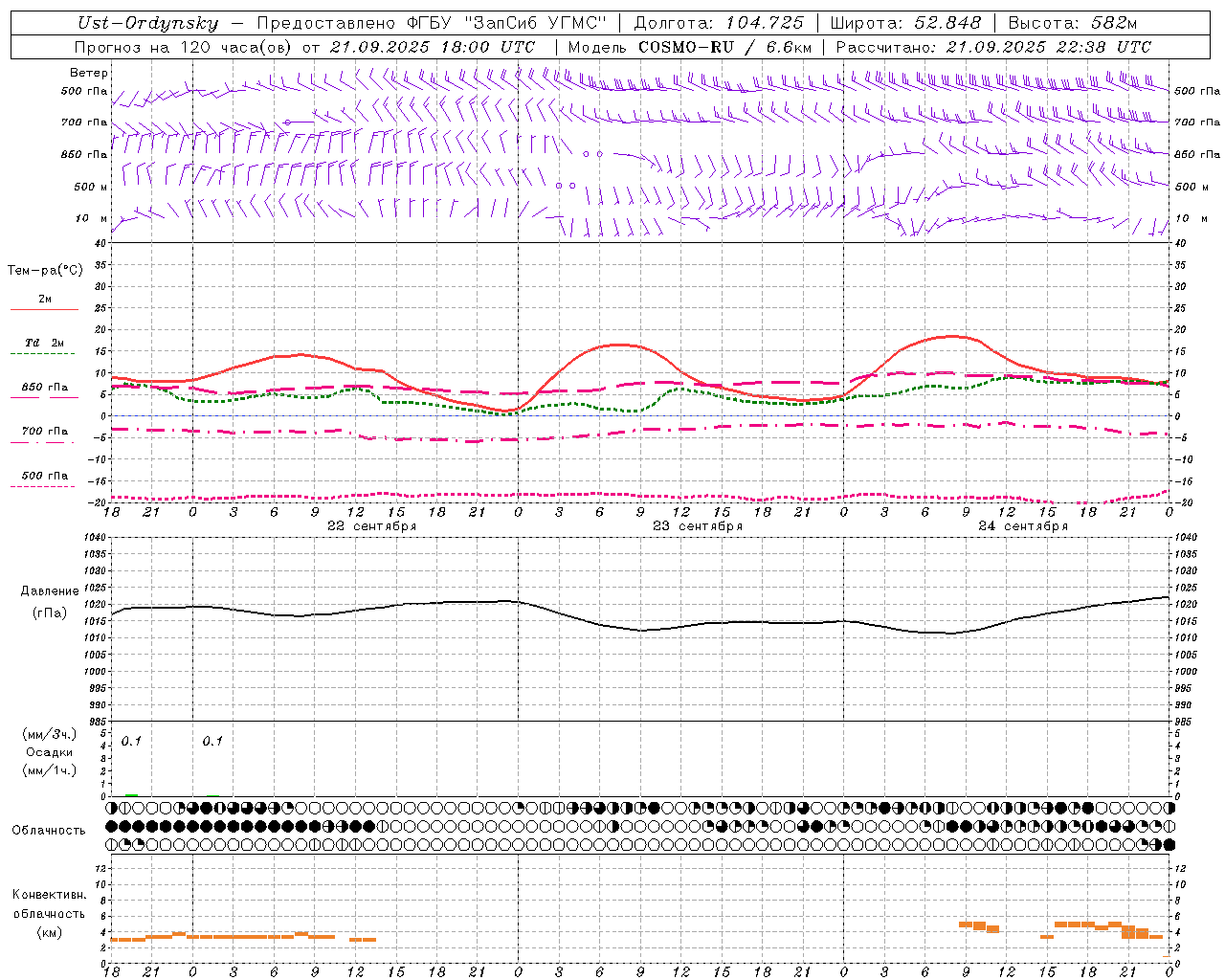Click the "Тем-ра(°C)" temperature panel label
The image size is (1225, 980).
pos(45,271)
